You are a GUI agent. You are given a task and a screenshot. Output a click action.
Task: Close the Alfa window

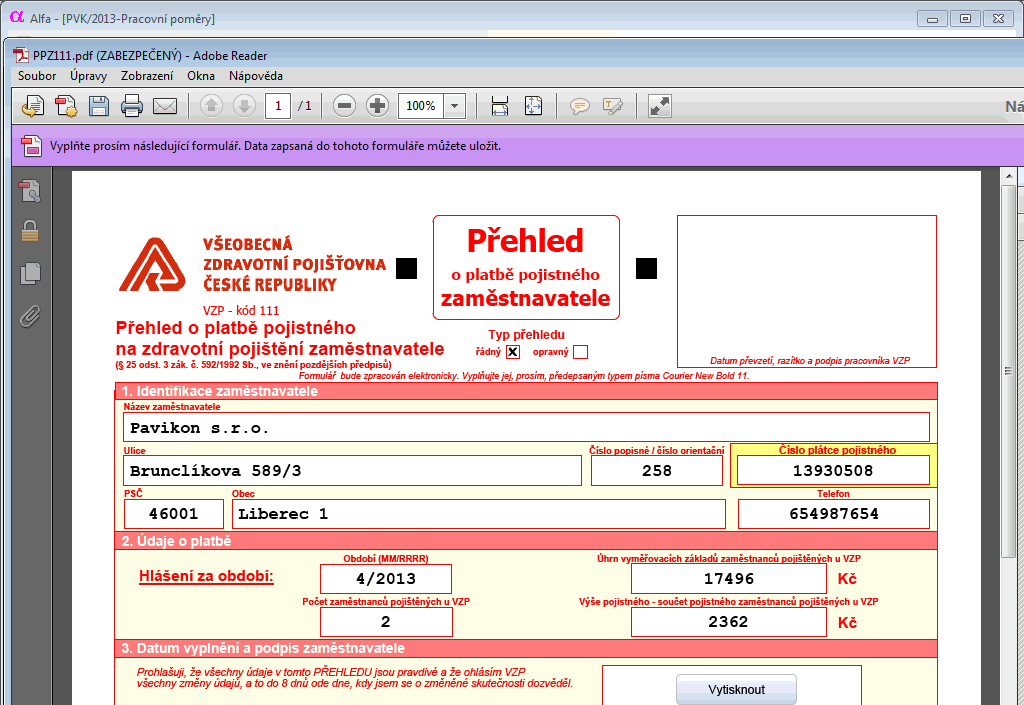(998, 18)
